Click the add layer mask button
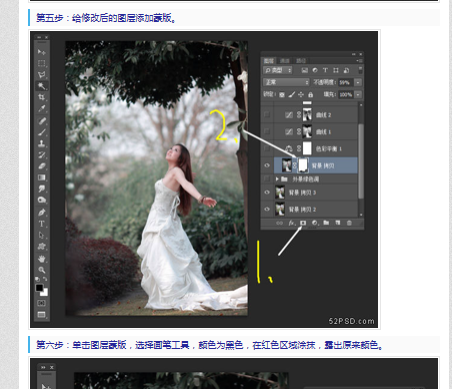 303,223
